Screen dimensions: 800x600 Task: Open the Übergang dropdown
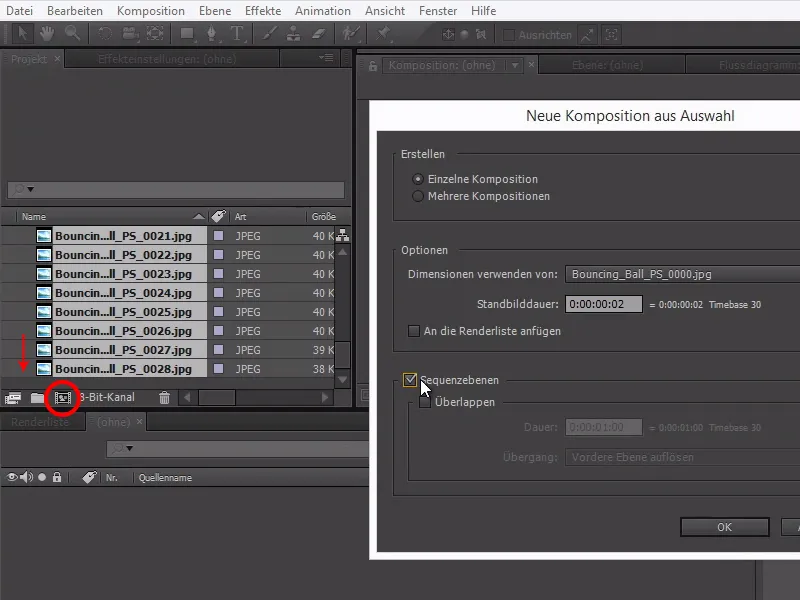point(682,457)
